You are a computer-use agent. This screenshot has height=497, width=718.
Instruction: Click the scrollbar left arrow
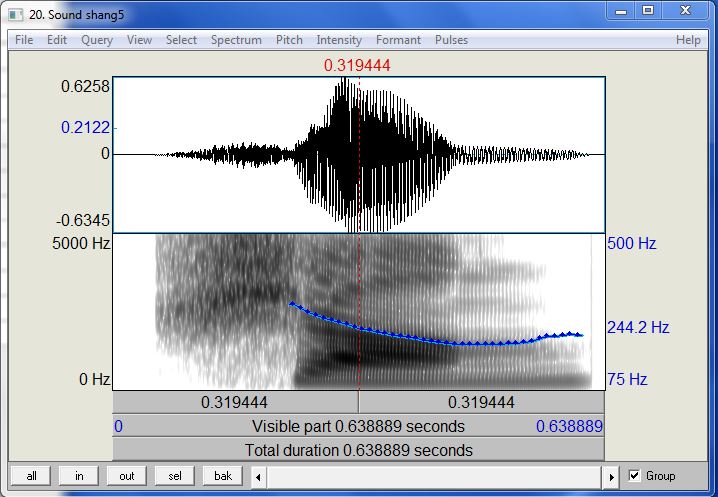coord(259,477)
